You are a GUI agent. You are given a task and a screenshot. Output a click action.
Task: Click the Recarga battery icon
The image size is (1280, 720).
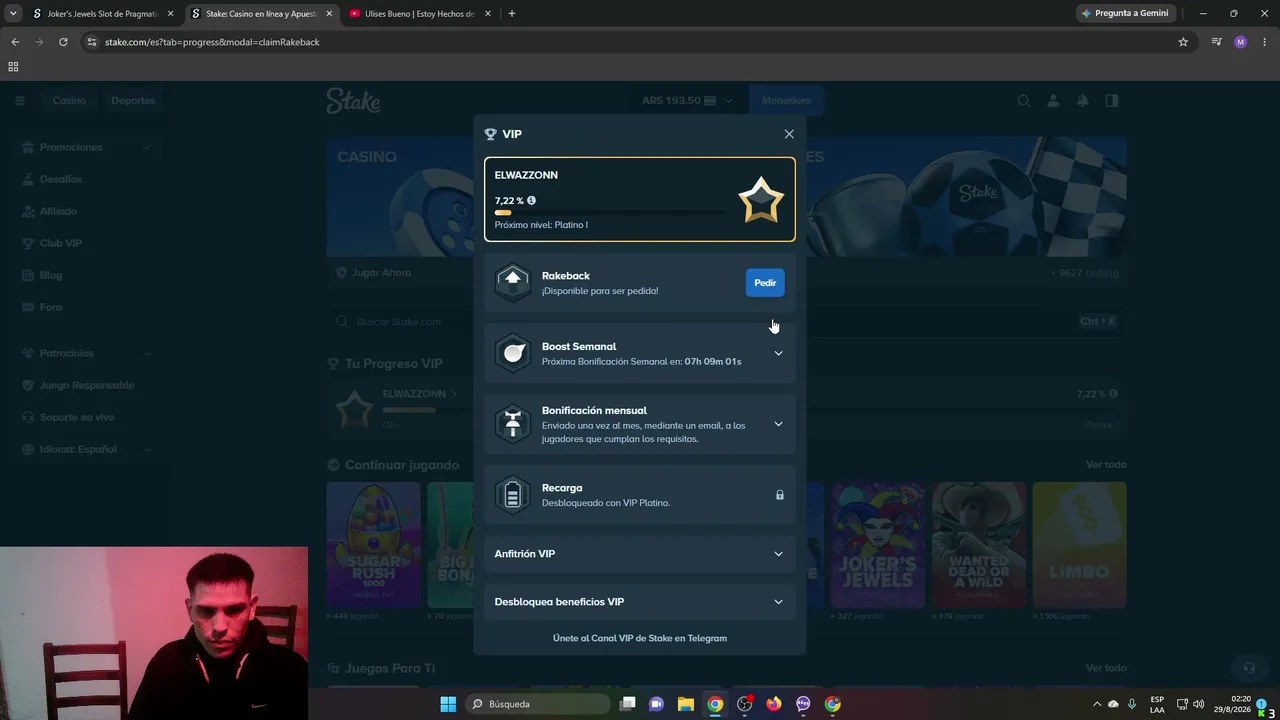pos(513,495)
